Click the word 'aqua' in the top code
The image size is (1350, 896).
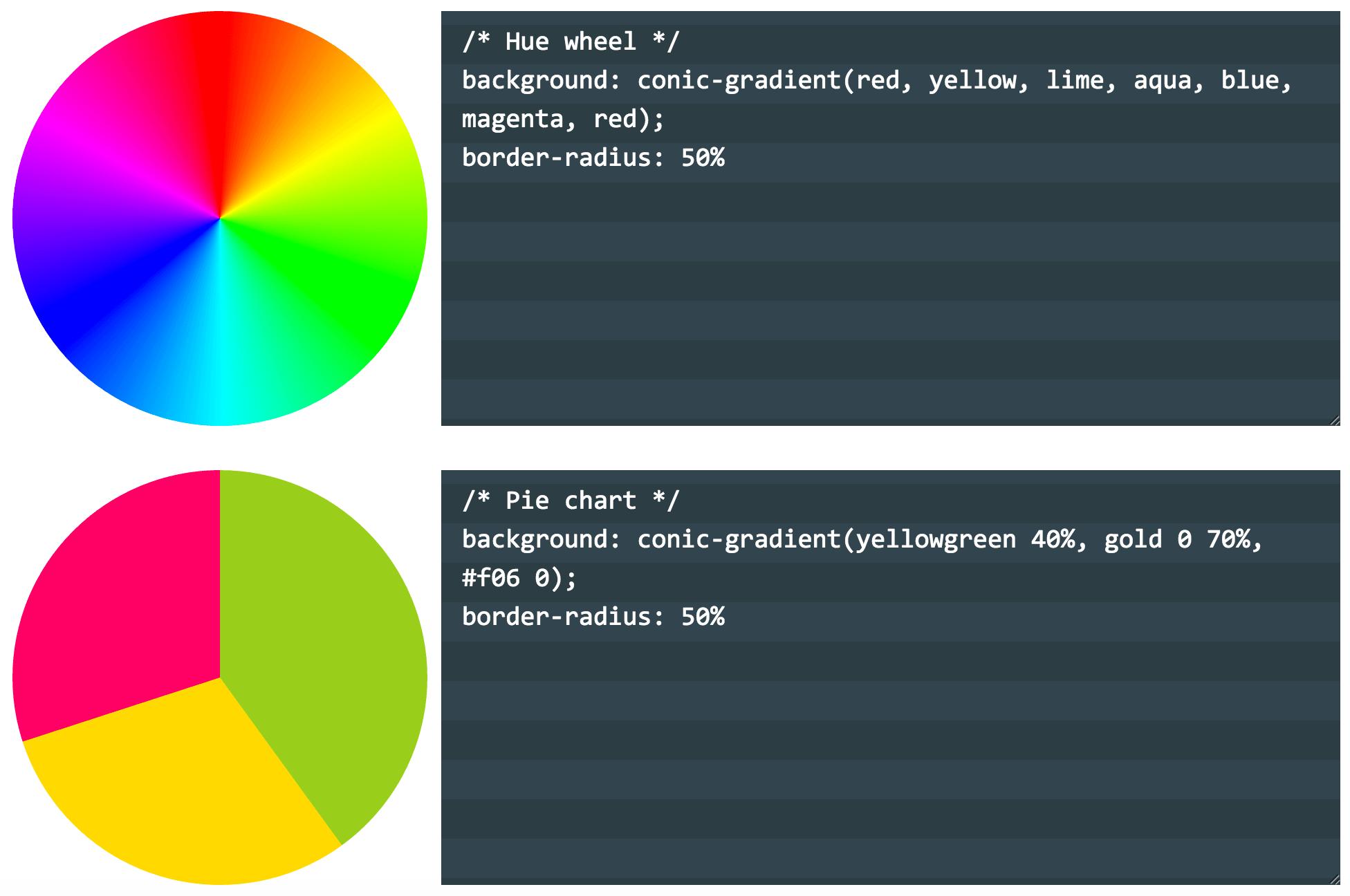coord(1162,80)
